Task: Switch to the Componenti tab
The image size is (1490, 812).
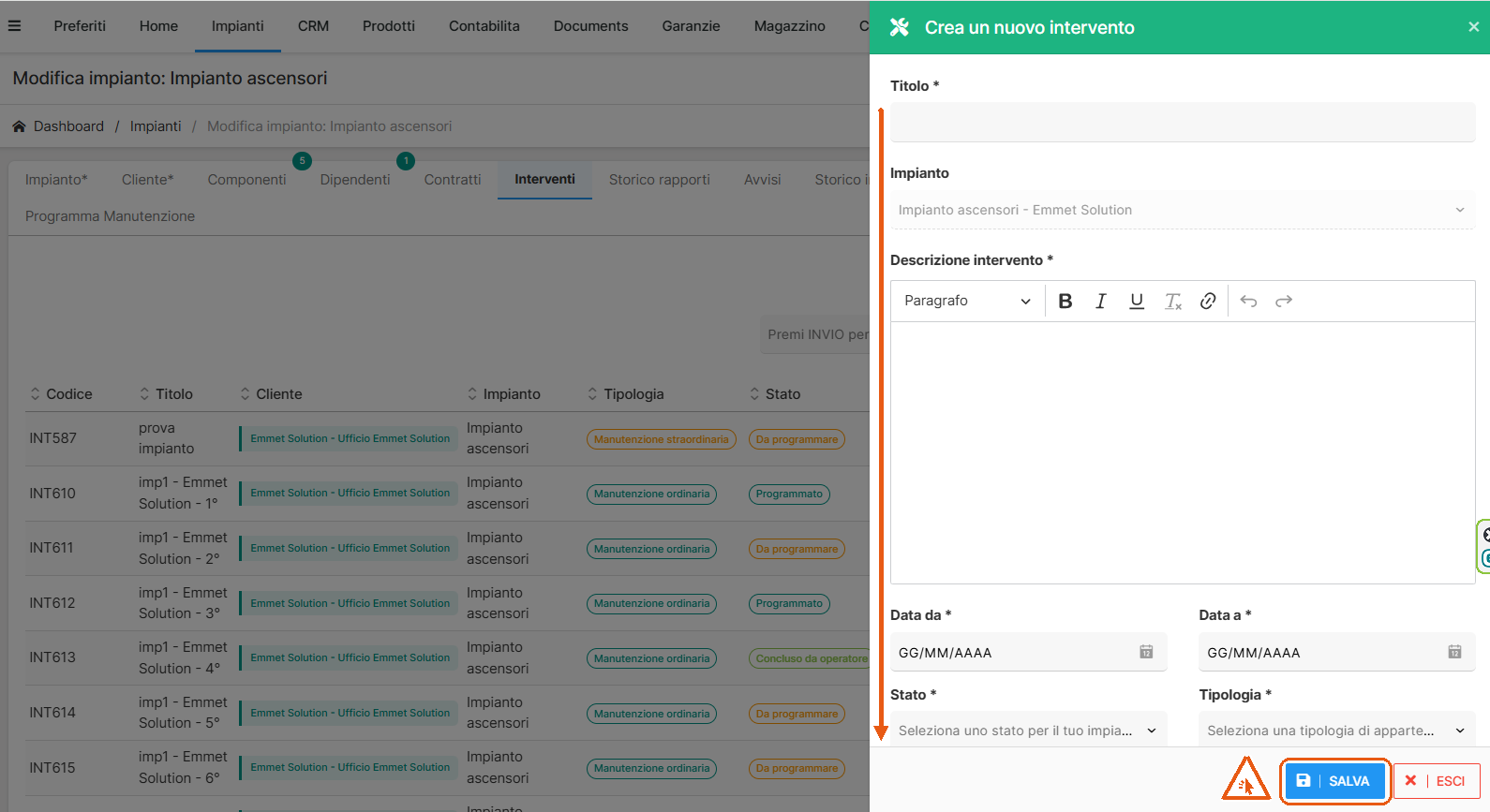Action: click(x=247, y=180)
